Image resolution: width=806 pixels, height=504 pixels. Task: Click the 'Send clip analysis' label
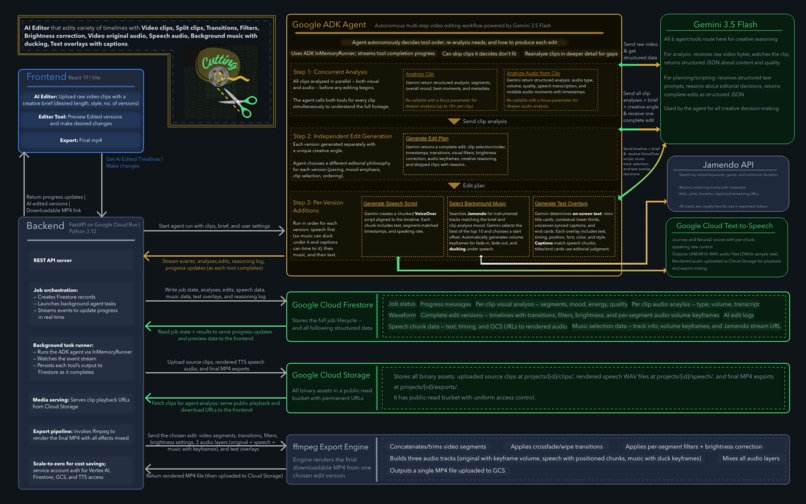(484, 121)
